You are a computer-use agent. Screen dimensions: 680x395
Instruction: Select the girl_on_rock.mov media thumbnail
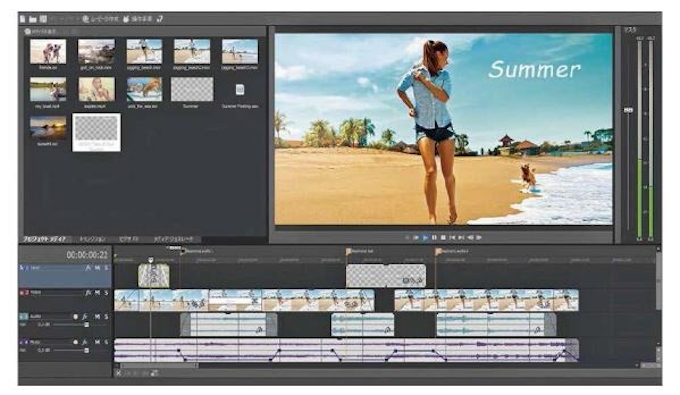tap(96, 52)
